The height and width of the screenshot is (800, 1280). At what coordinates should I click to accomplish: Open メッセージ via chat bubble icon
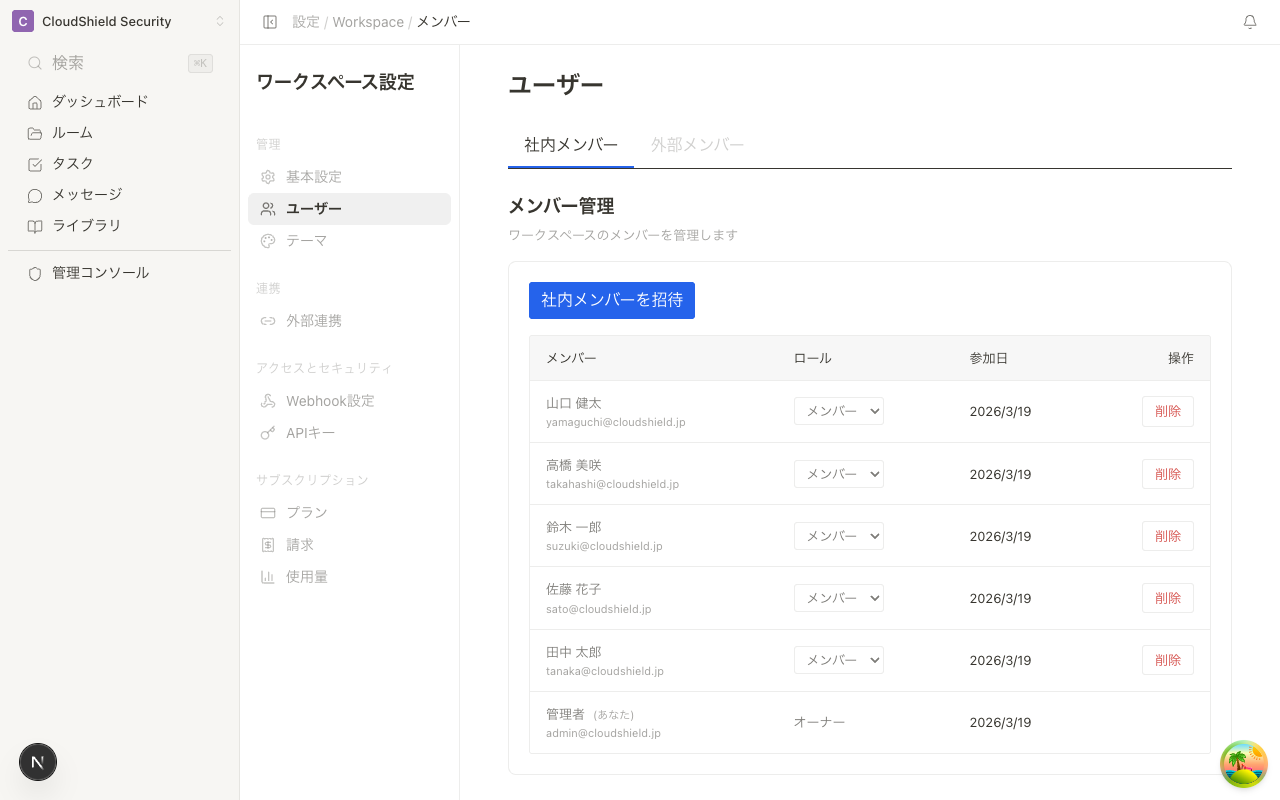[x=35, y=195]
